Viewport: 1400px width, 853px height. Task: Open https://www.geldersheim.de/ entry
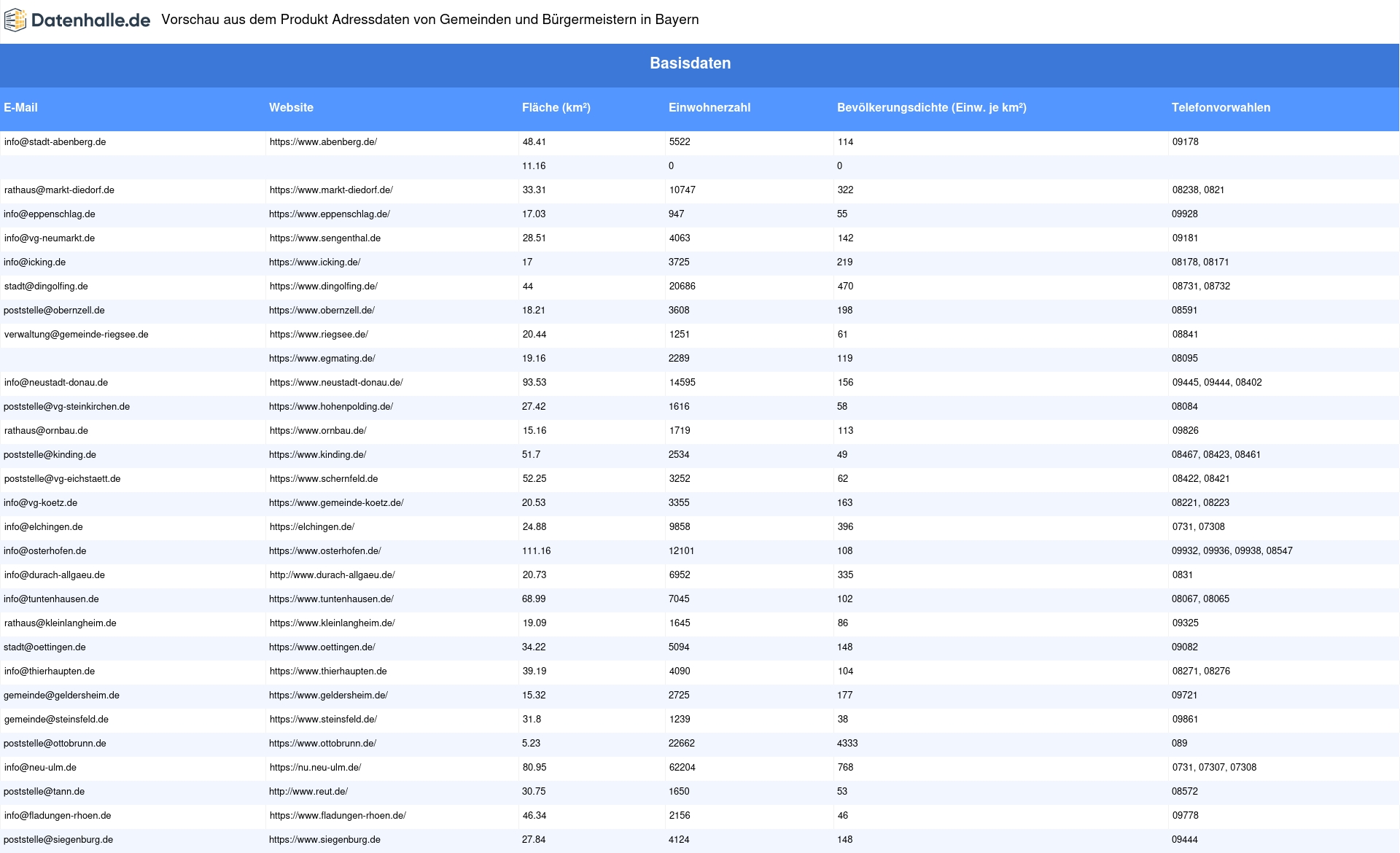tap(329, 696)
